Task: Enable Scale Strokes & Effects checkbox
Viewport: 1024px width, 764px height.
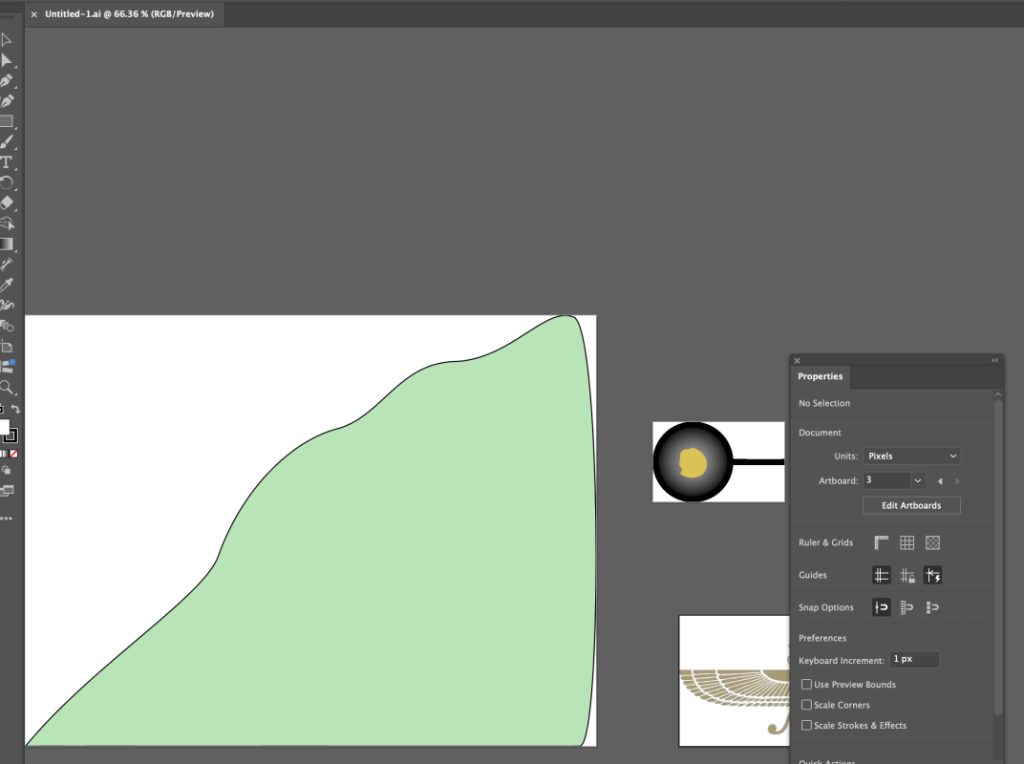Action: pos(807,725)
